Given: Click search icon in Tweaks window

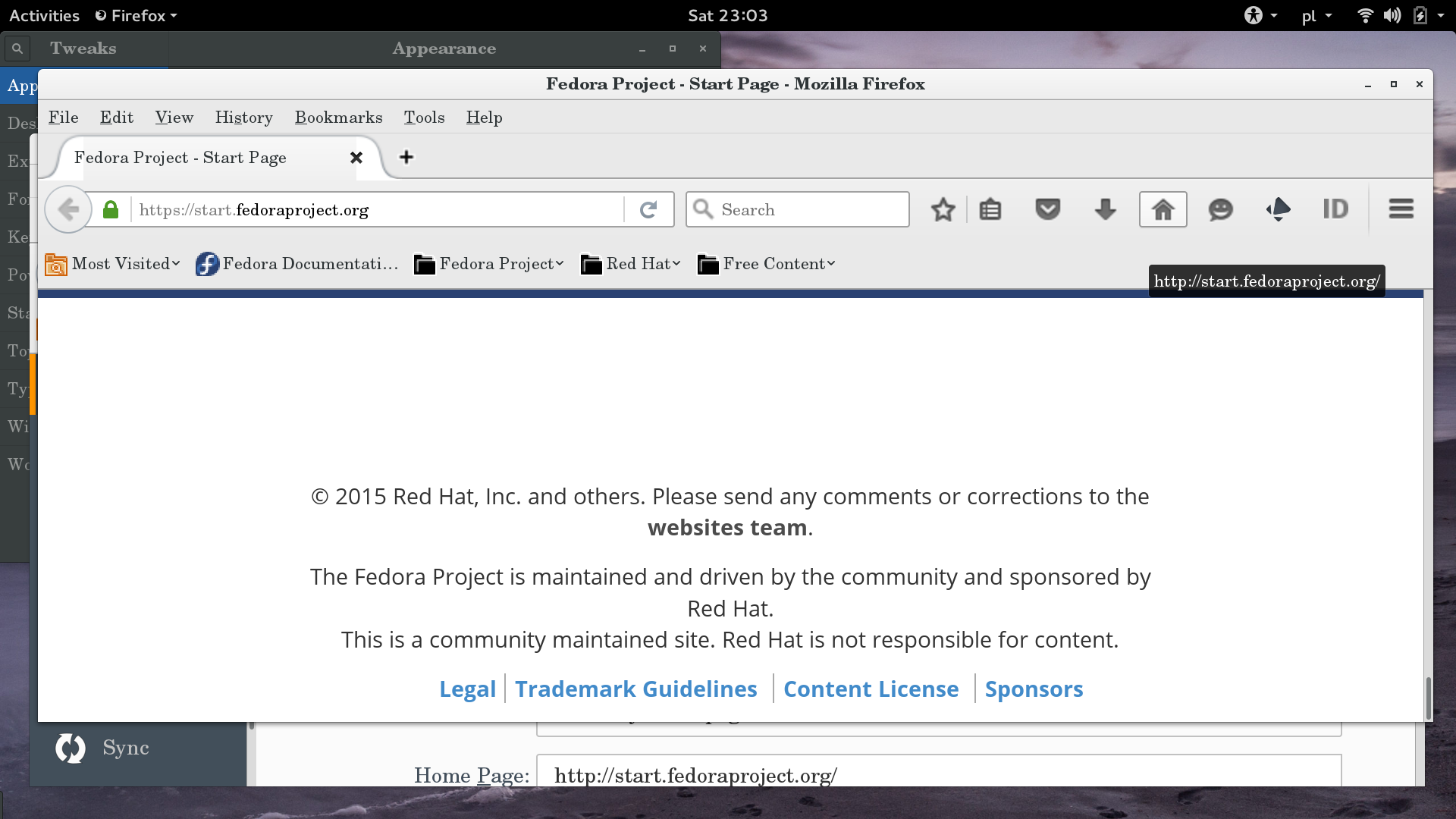Looking at the screenshot, I should coord(17,49).
